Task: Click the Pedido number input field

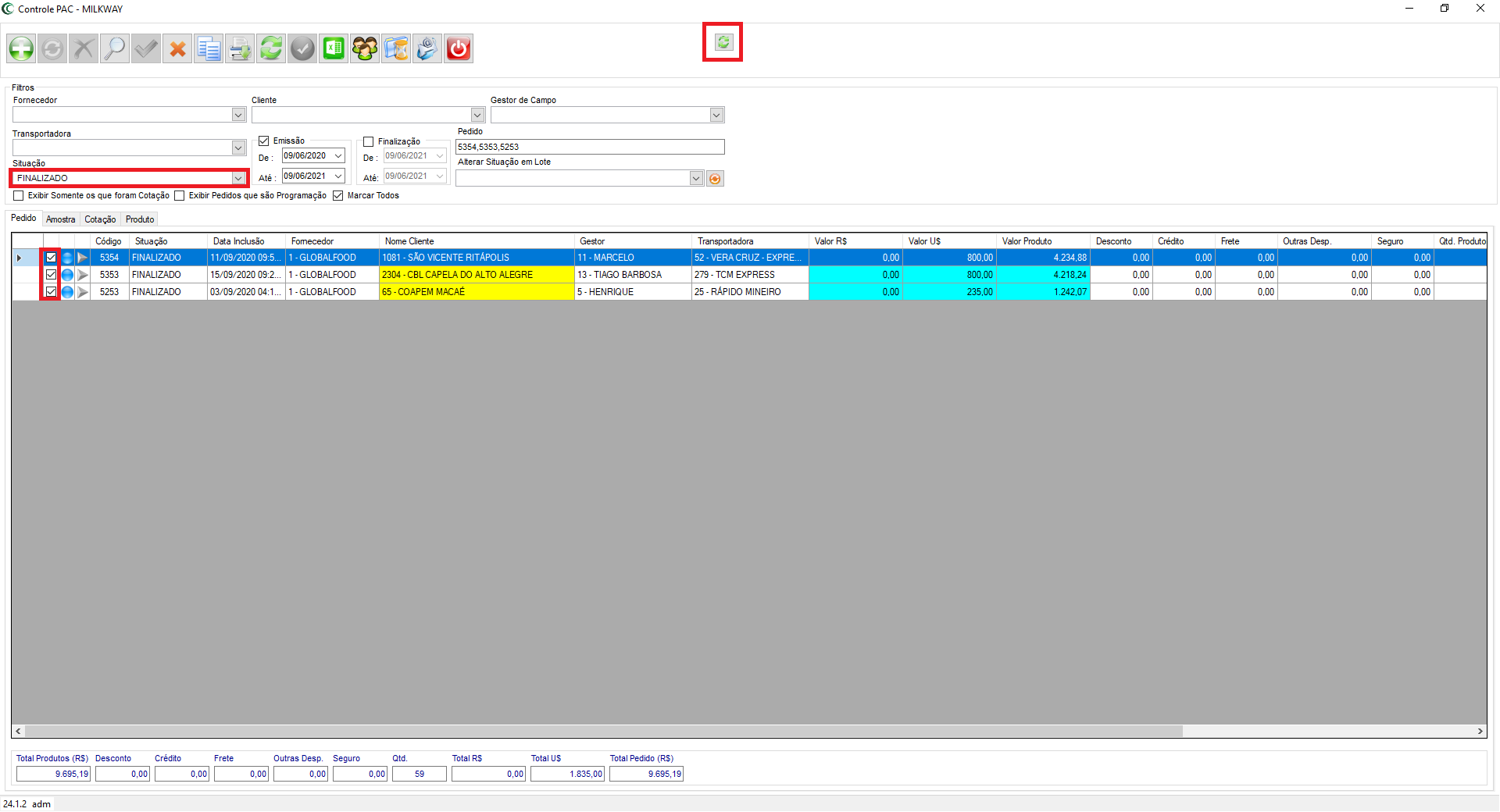Action: 590,147
